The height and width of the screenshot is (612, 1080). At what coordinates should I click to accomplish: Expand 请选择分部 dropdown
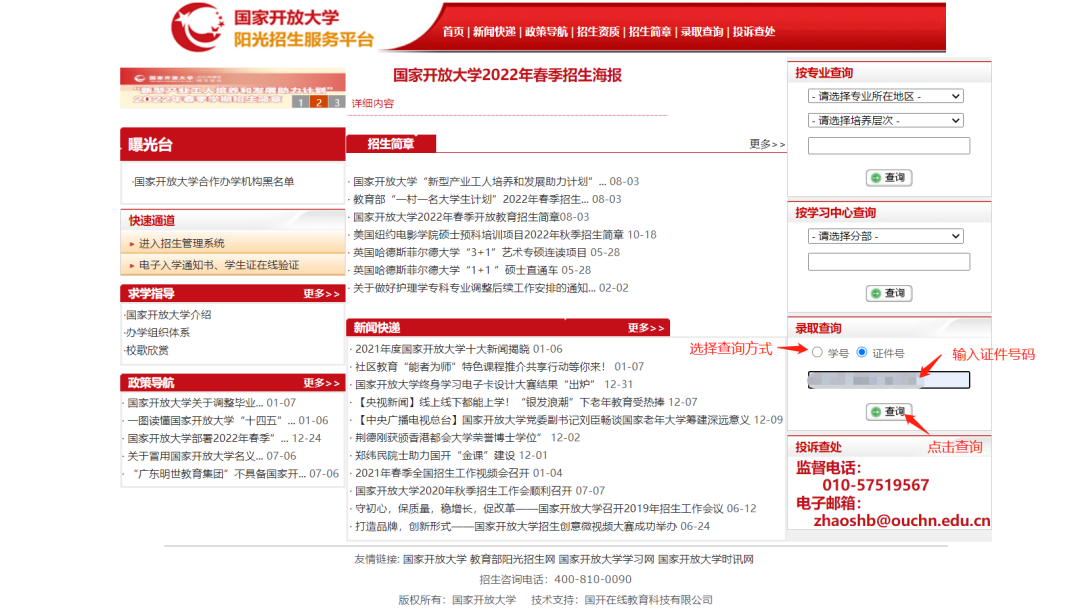[x=885, y=236]
